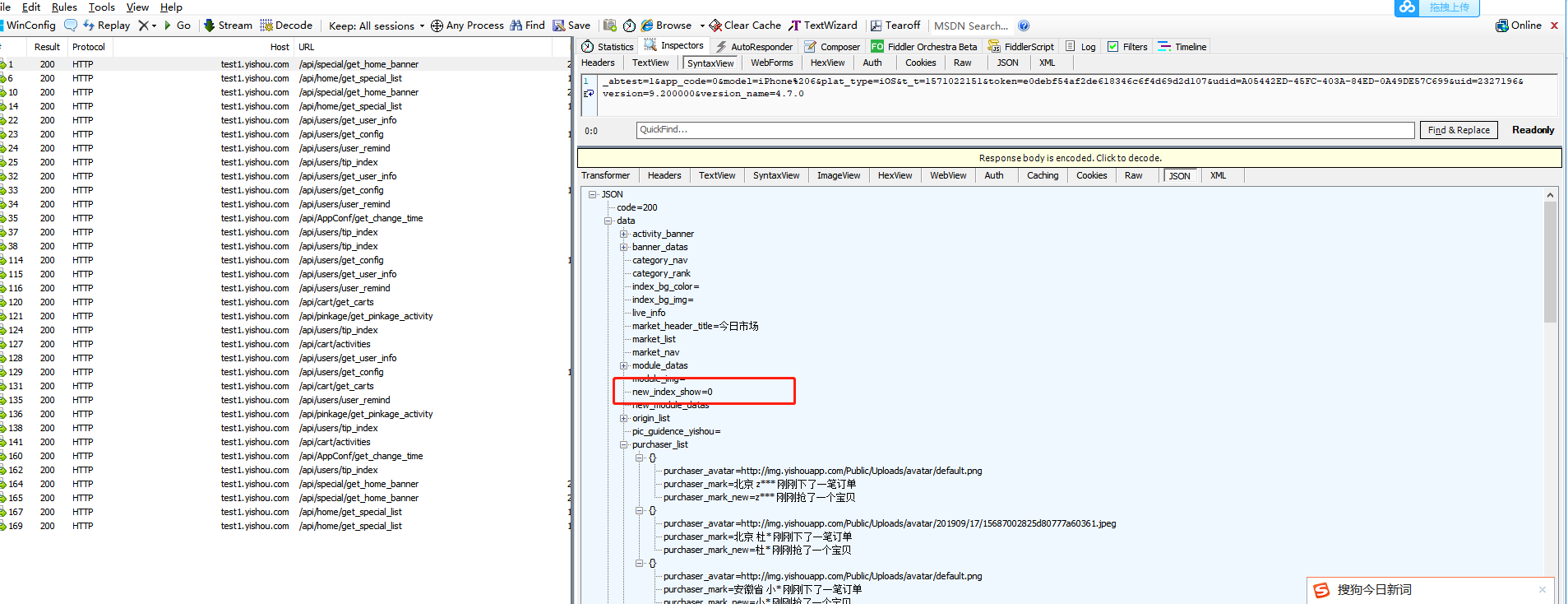
Task: Open the Log tab
Action: tap(1080, 47)
